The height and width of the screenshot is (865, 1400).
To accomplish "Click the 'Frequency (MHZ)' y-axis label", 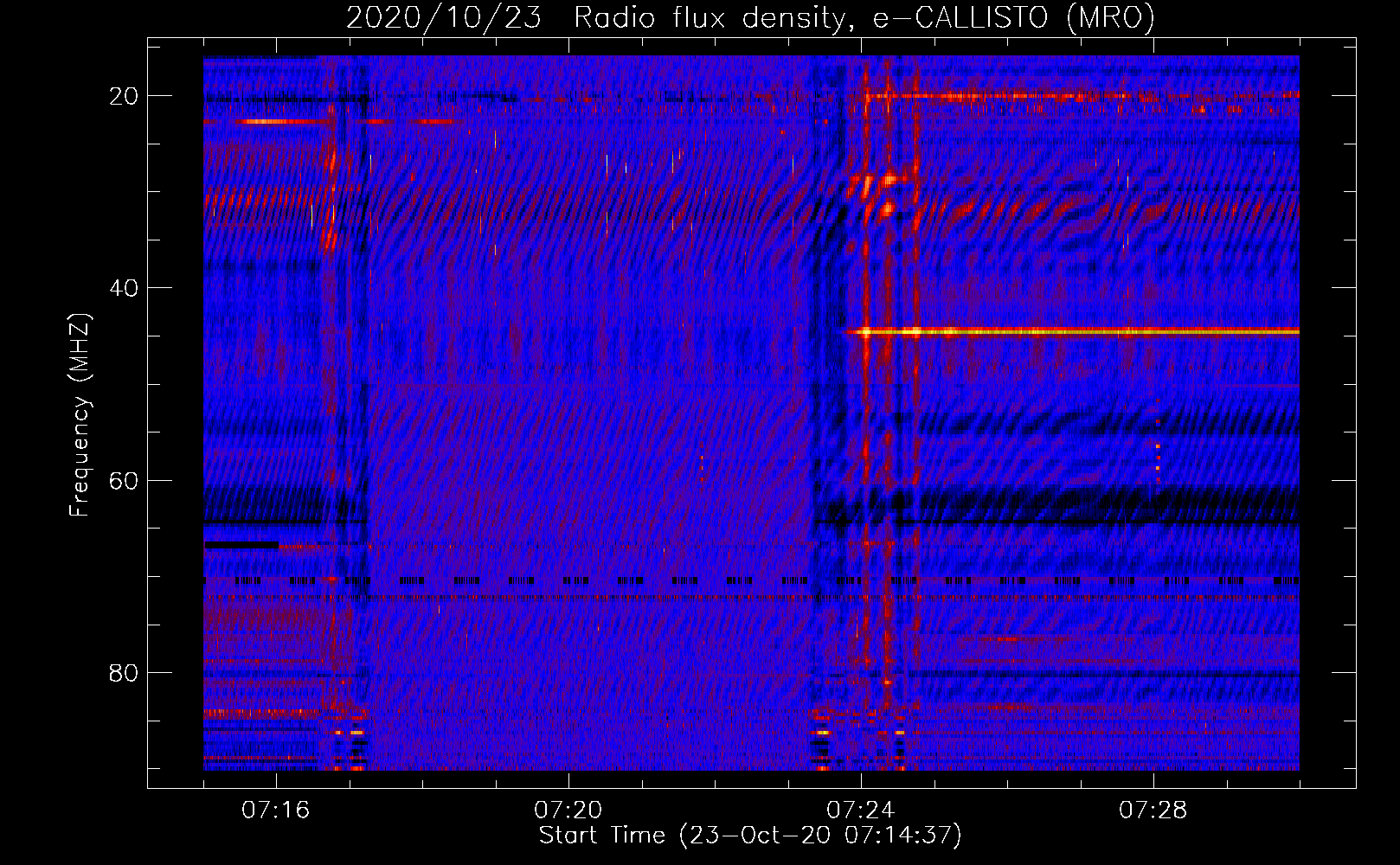I will [80, 415].
